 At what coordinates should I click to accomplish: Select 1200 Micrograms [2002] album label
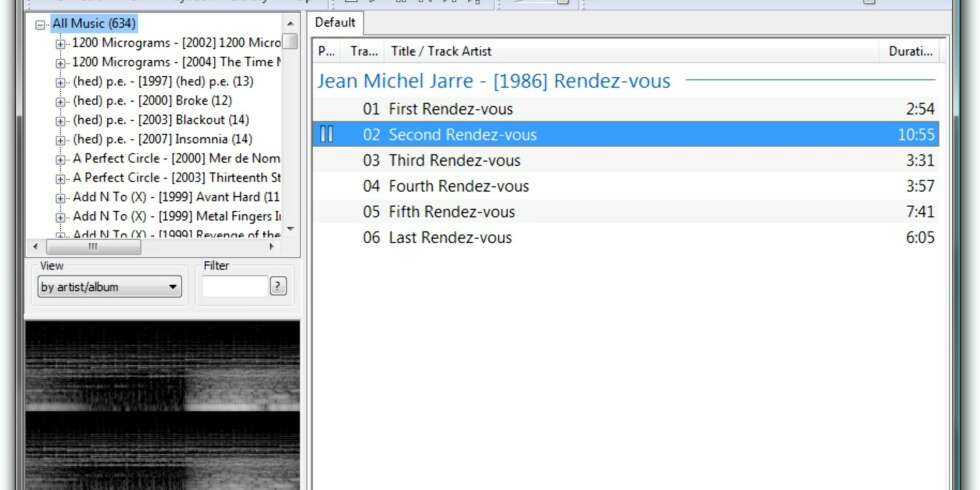pos(176,42)
